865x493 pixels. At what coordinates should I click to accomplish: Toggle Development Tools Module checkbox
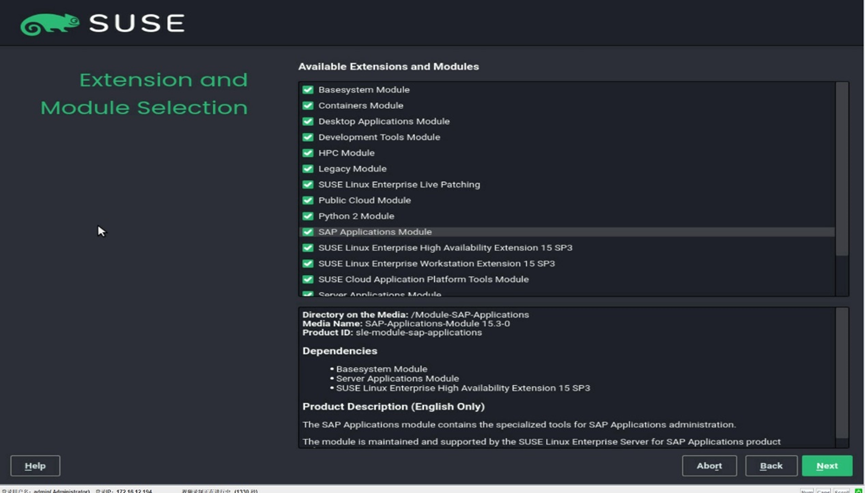[x=308, y=137]
